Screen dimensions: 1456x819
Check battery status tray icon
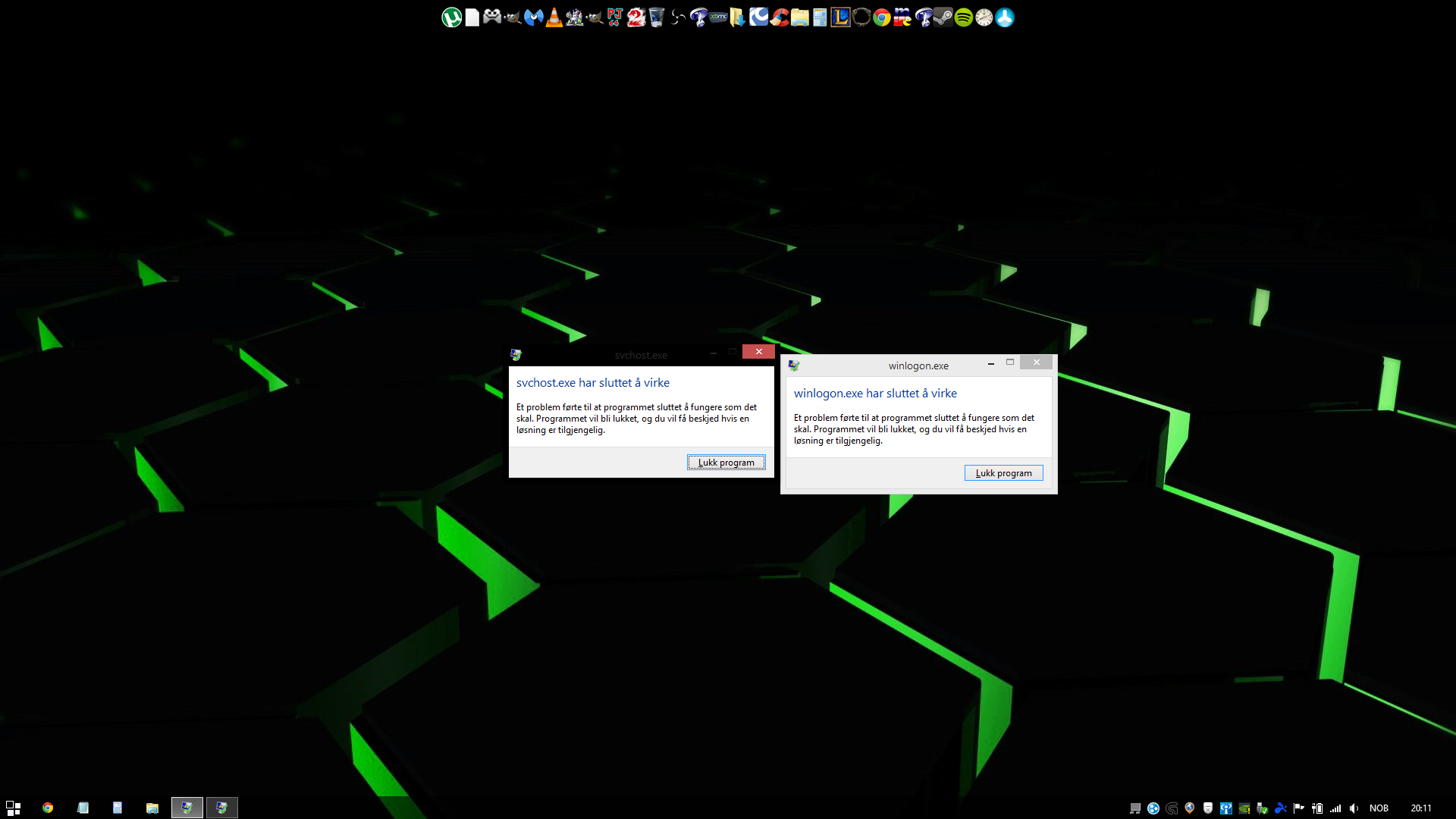tap(1317, 808)
